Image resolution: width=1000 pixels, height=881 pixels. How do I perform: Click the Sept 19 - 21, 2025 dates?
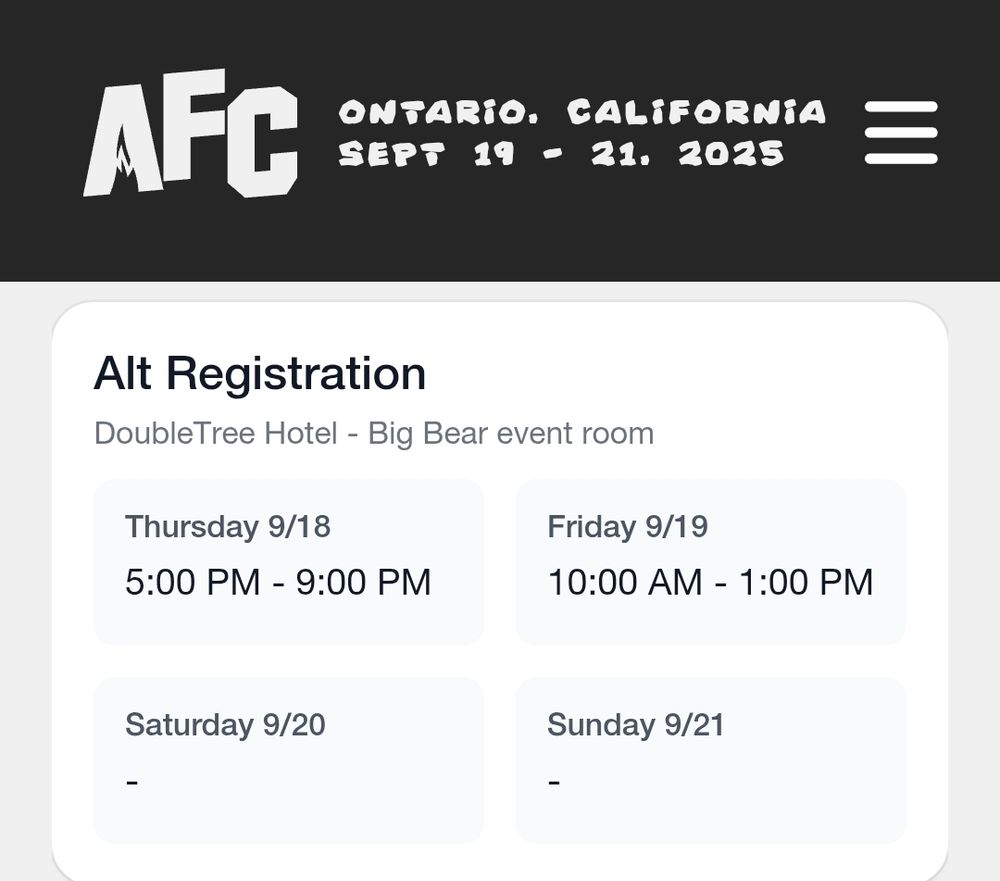pyautogui.click(x=561, y=154)
